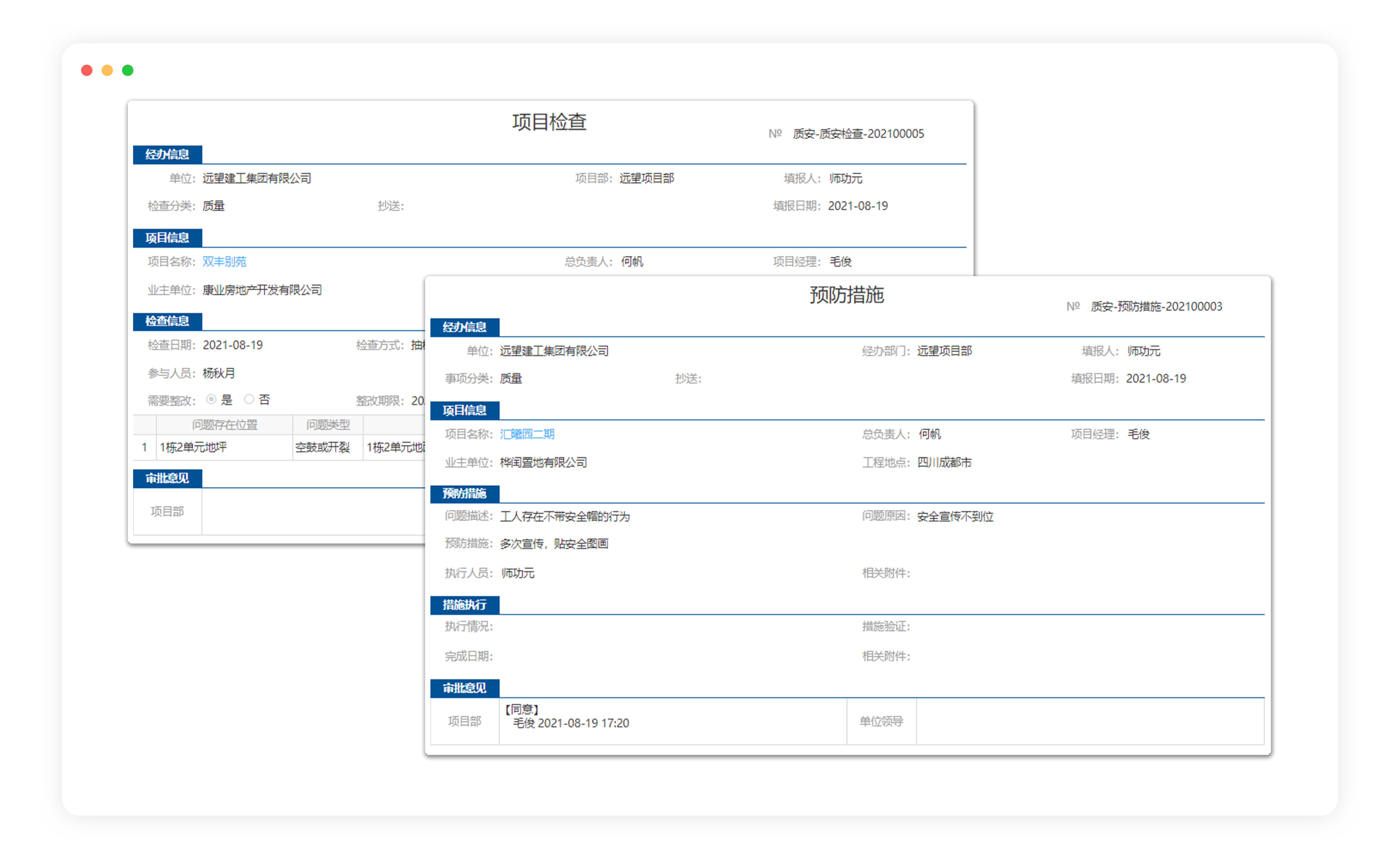Click approval signature 毛俊 2021-08-19 17:20
This screenshot has height=859, width=1400.
point(571,723)
